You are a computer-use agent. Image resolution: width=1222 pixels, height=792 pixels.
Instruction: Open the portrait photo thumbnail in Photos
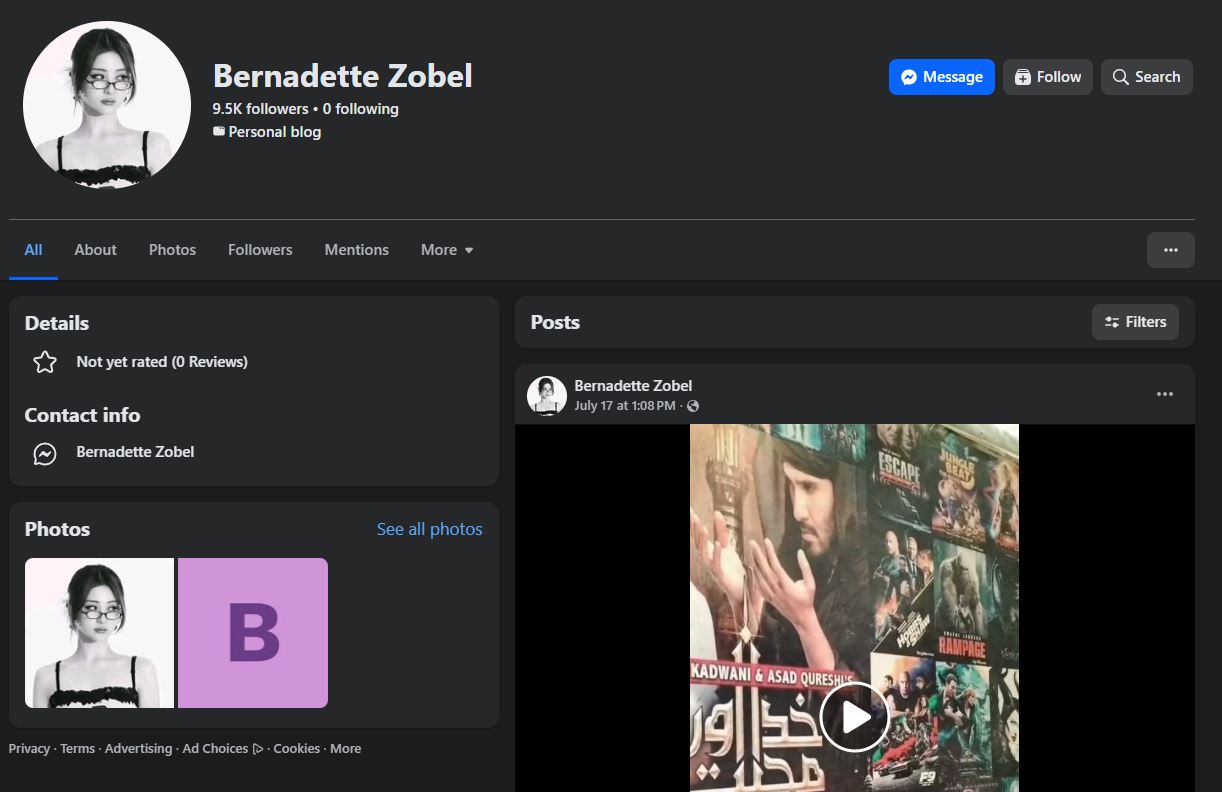pyautogui.click(x=99, y=633)
